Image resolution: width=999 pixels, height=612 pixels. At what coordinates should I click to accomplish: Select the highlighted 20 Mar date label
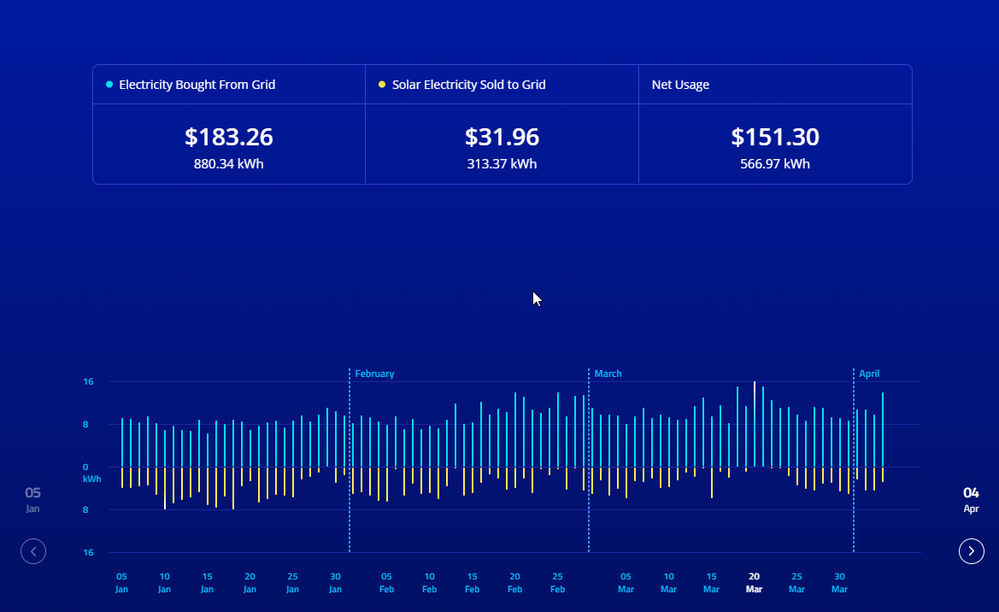click(754, 582)
